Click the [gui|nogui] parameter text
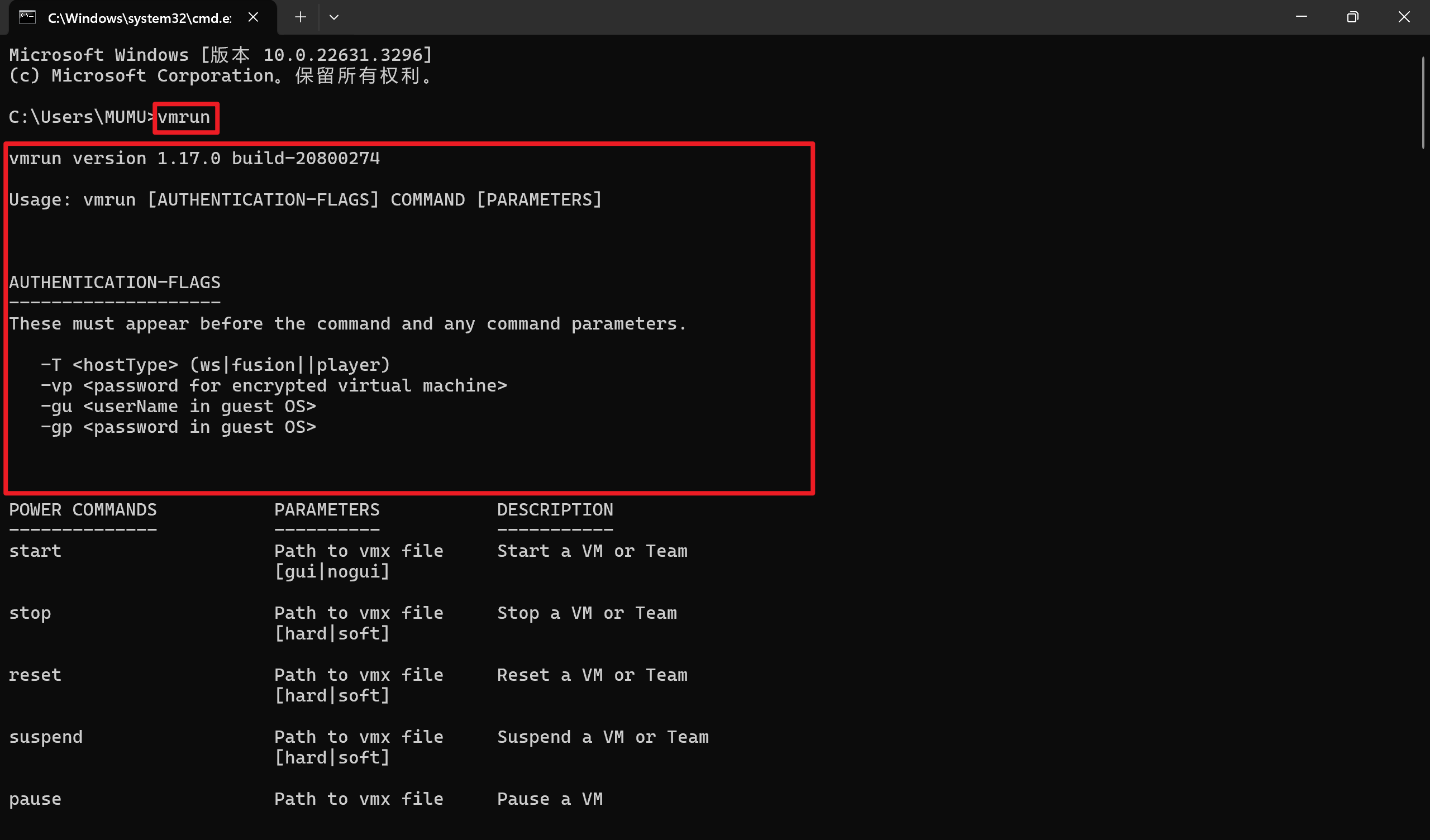The height and width of the screenshot is (840, 1430). [x=332, y=571]
